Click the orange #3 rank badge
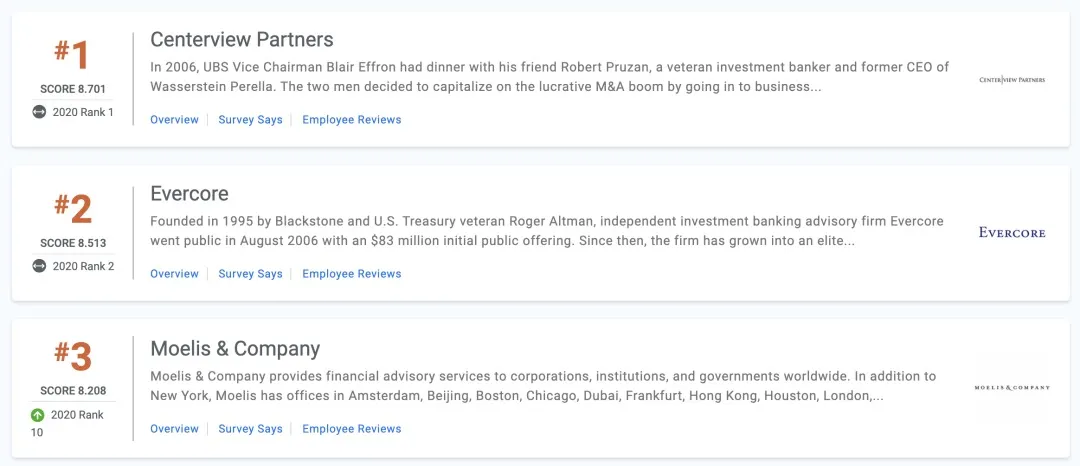Viewport: 1080px width, 466px height. coord(72,355)
